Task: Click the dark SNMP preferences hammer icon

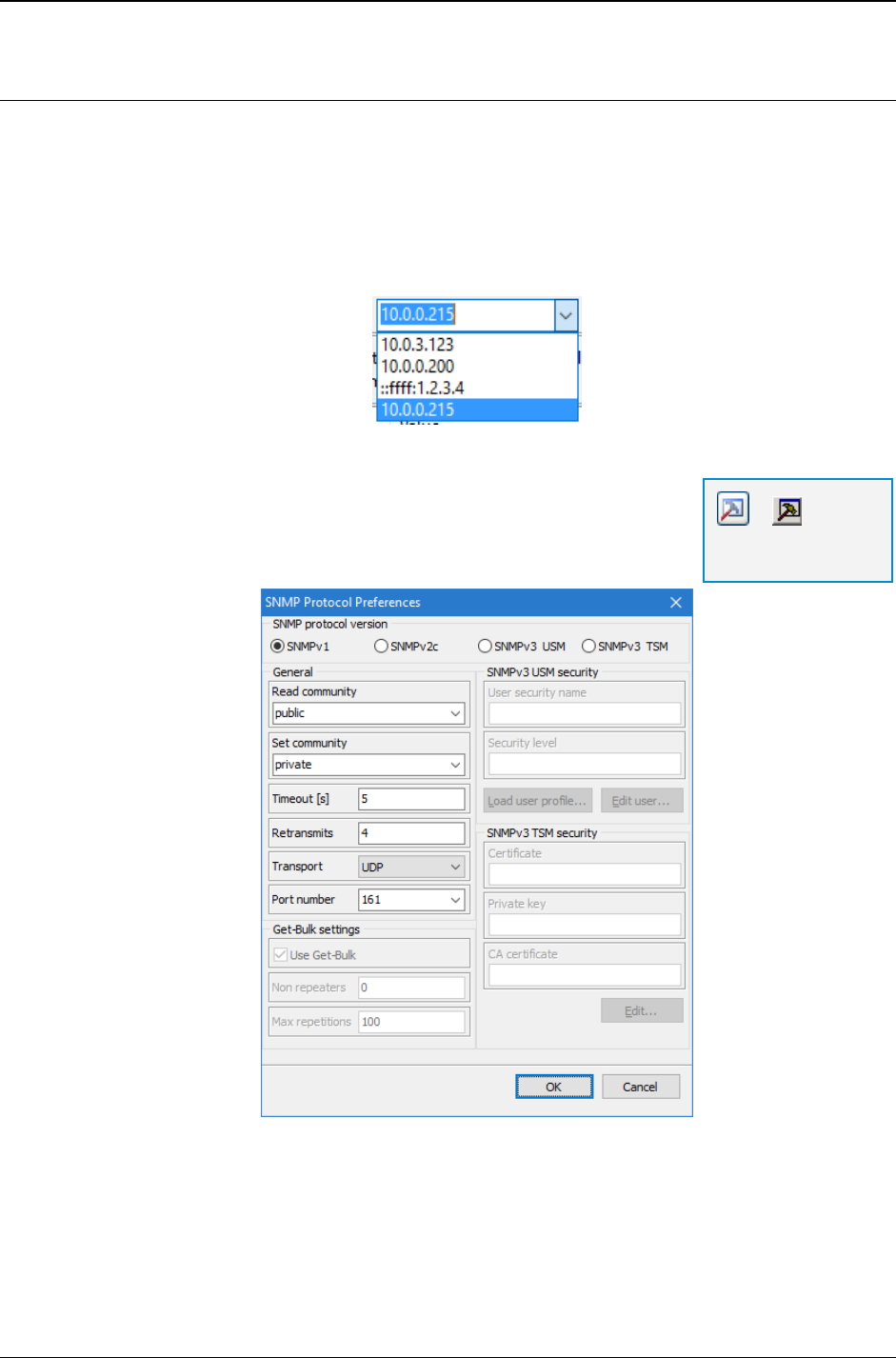Action: pos(786,511)
